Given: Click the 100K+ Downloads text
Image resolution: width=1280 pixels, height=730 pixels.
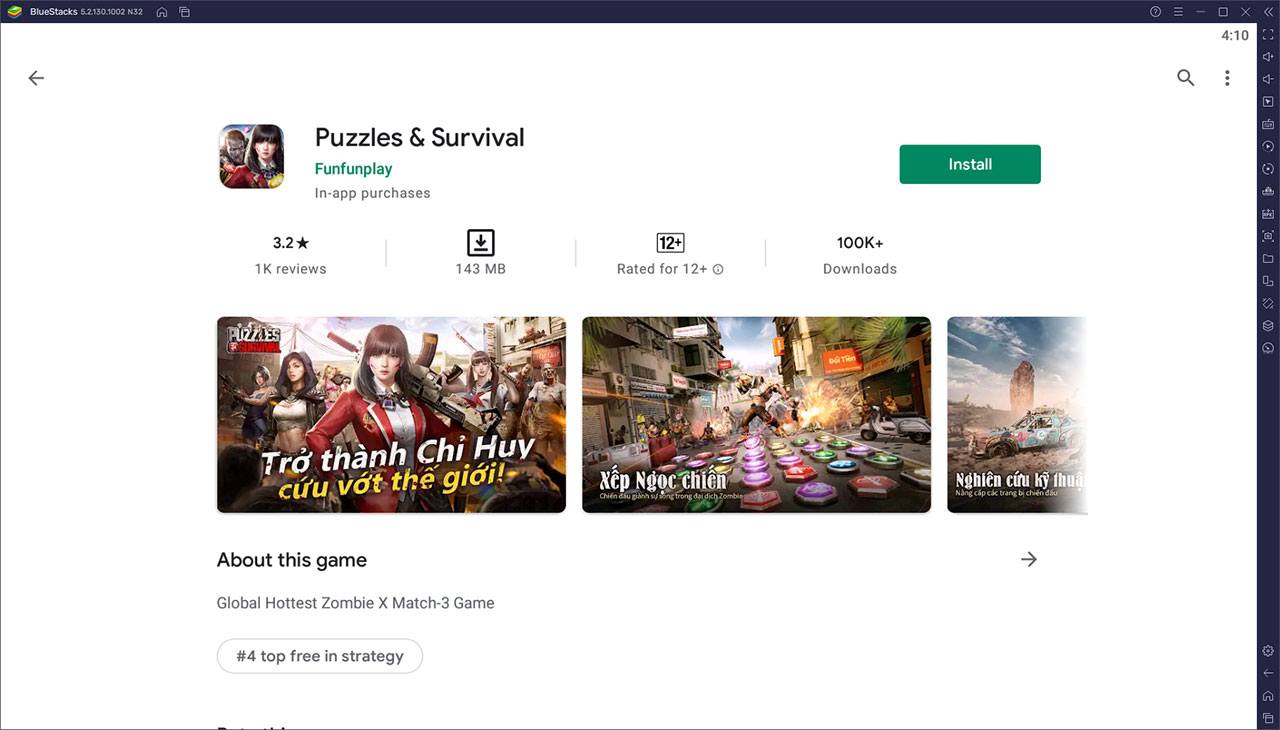Looking at the screenshot, I should [x=860, y=255].
